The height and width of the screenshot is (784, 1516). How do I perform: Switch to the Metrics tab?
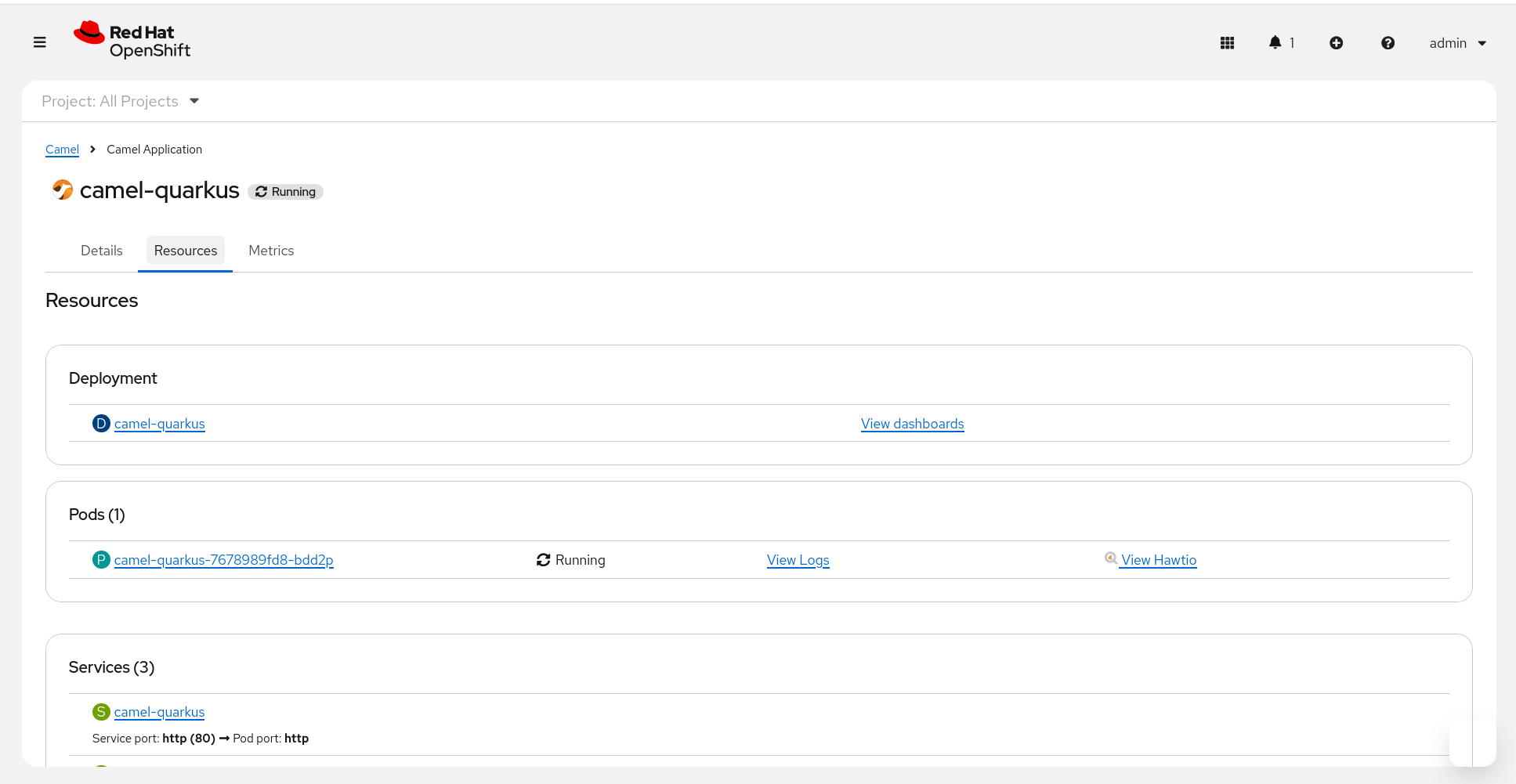pos(271,251)
